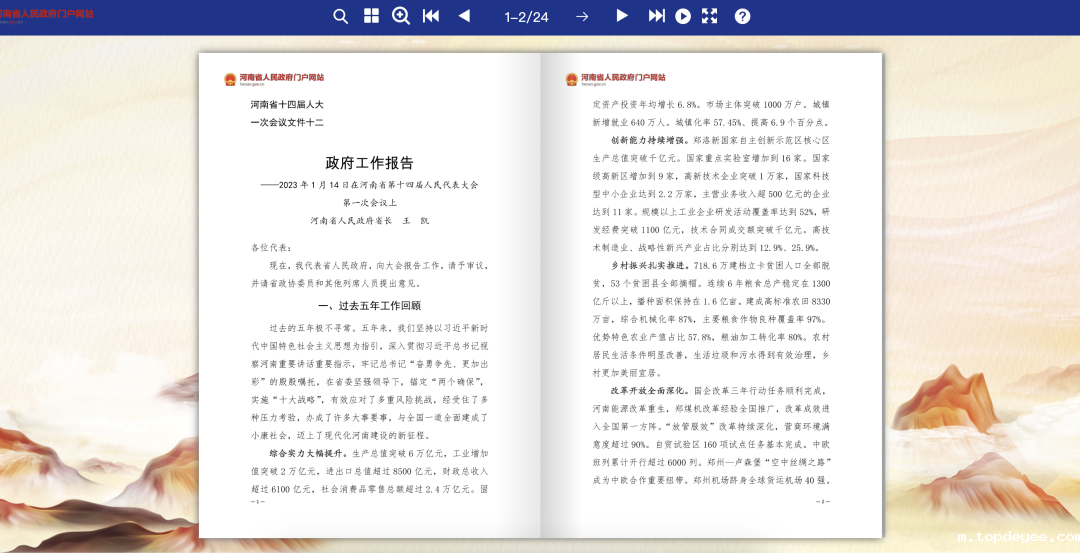Go to the previous page
This screenshot has height=553, width=1080.
click(x=464, y=16)
